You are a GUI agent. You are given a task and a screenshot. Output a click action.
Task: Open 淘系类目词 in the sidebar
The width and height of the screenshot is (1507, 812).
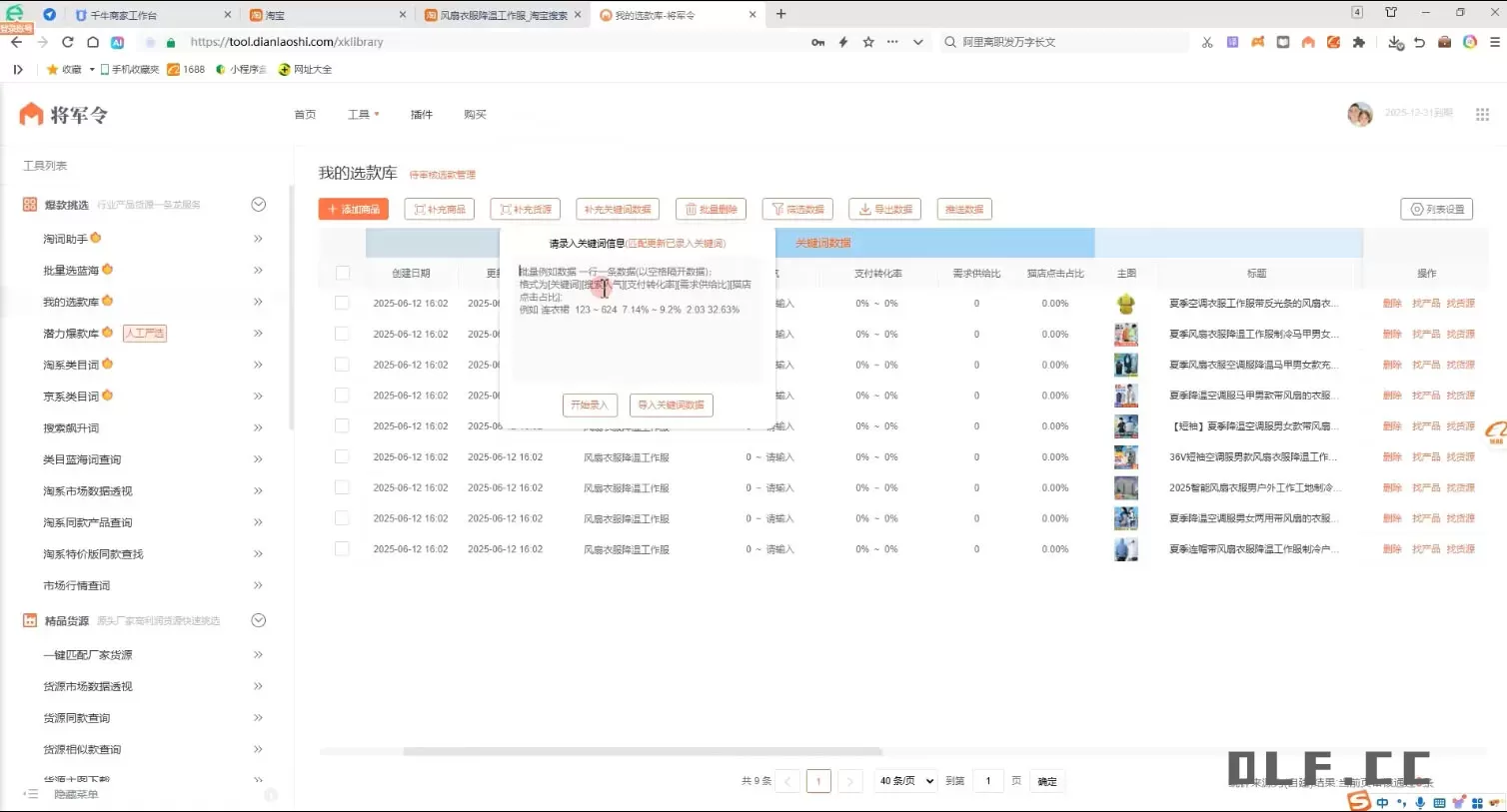coord(71,366)
